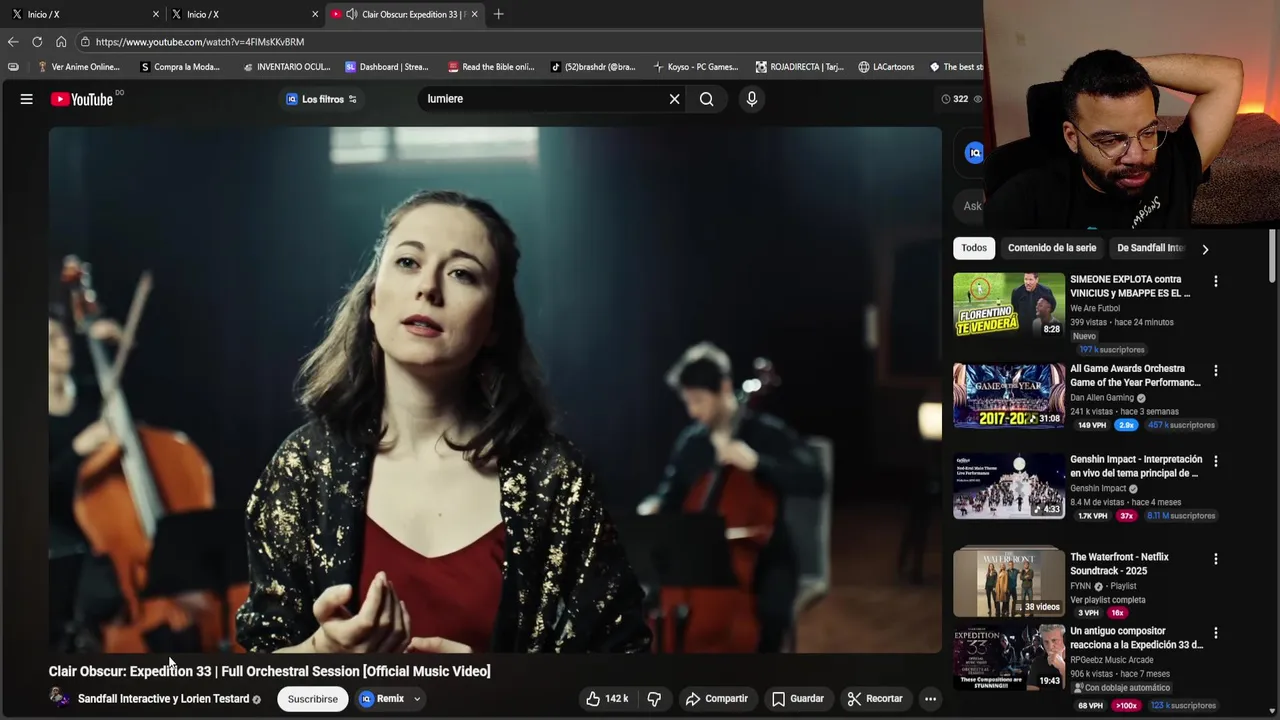
Task: Open options menu for Genshin Impact video
Action: (1216, 462)
